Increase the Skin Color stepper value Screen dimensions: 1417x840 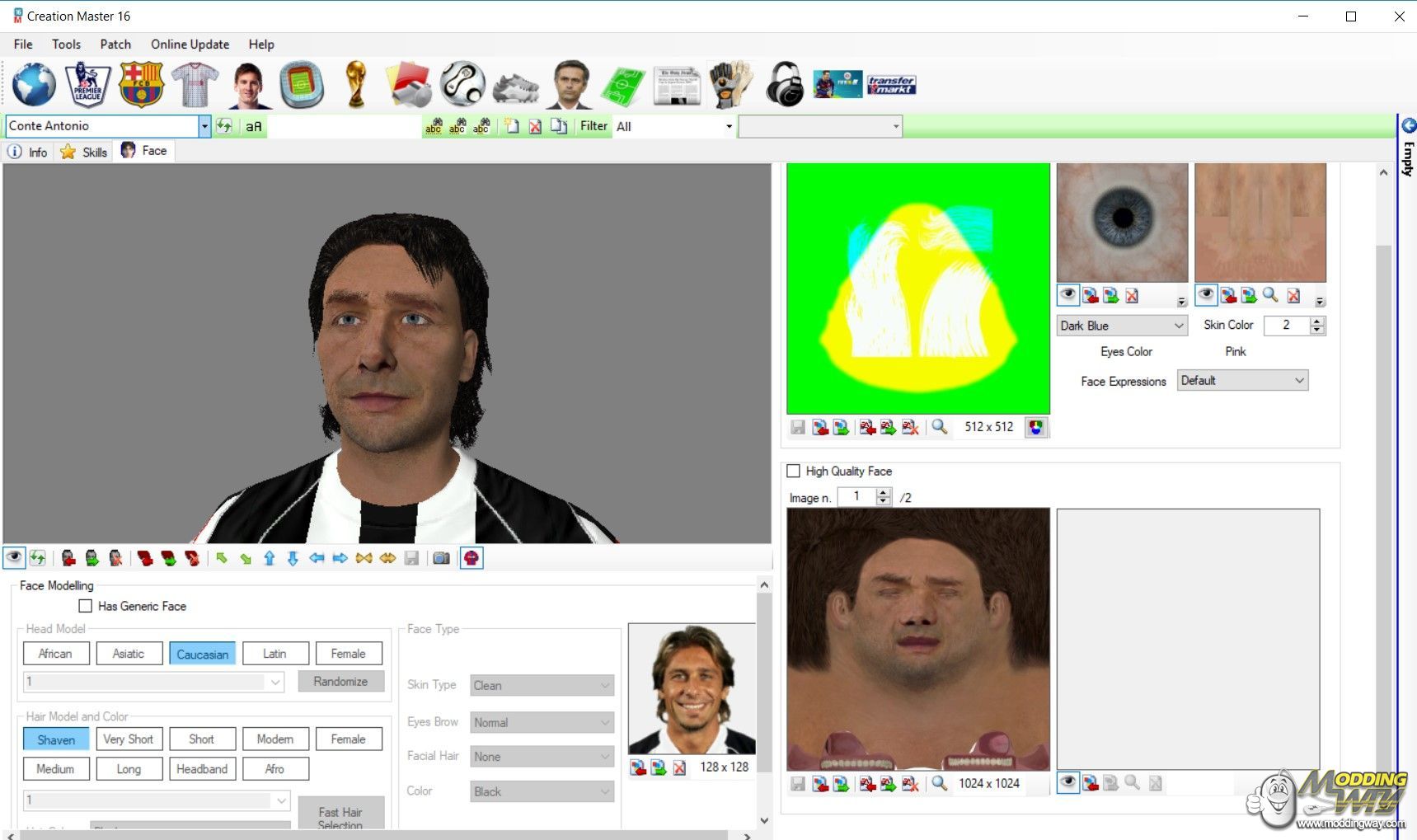[1317, 321]
